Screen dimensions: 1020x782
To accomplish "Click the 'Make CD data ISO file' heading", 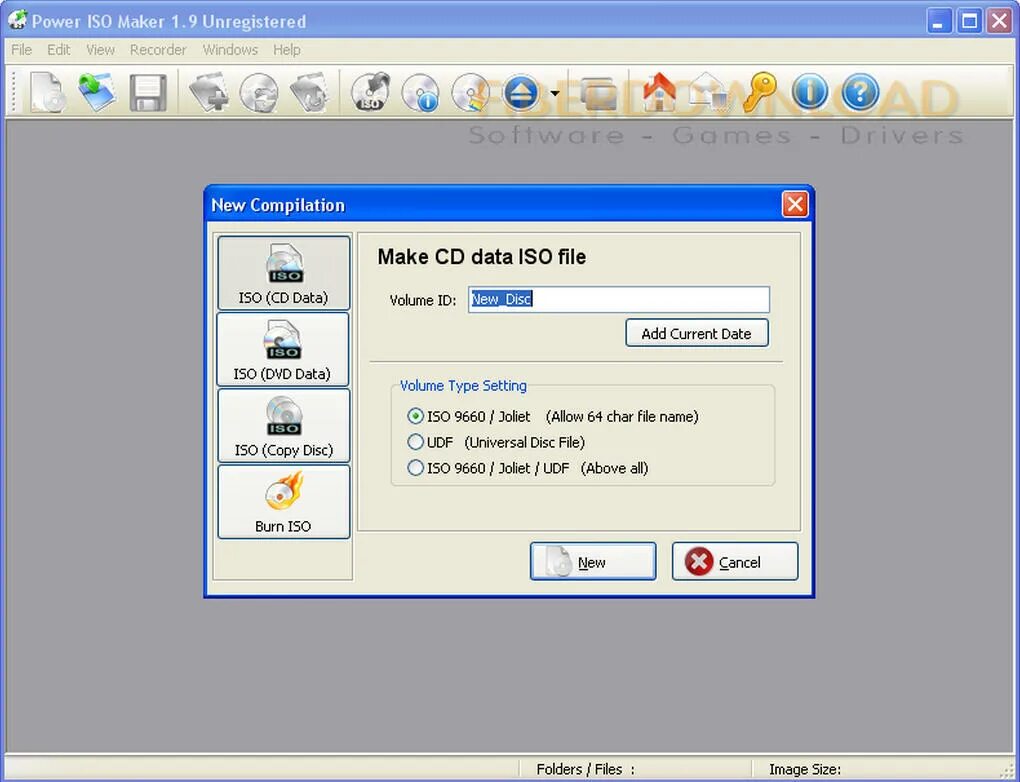I will point(481,256).
